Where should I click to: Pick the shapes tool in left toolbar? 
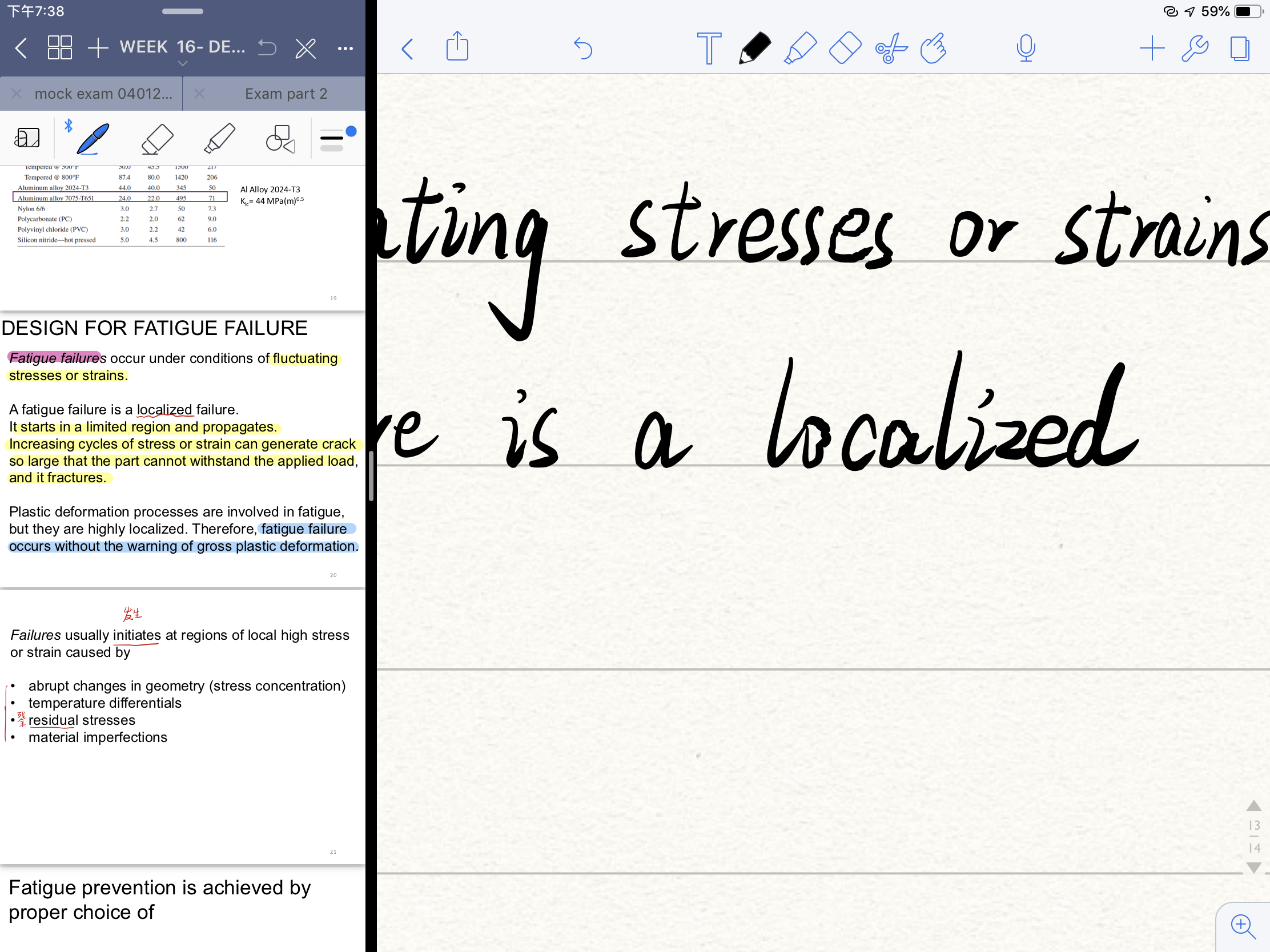(x=280, y=139)
